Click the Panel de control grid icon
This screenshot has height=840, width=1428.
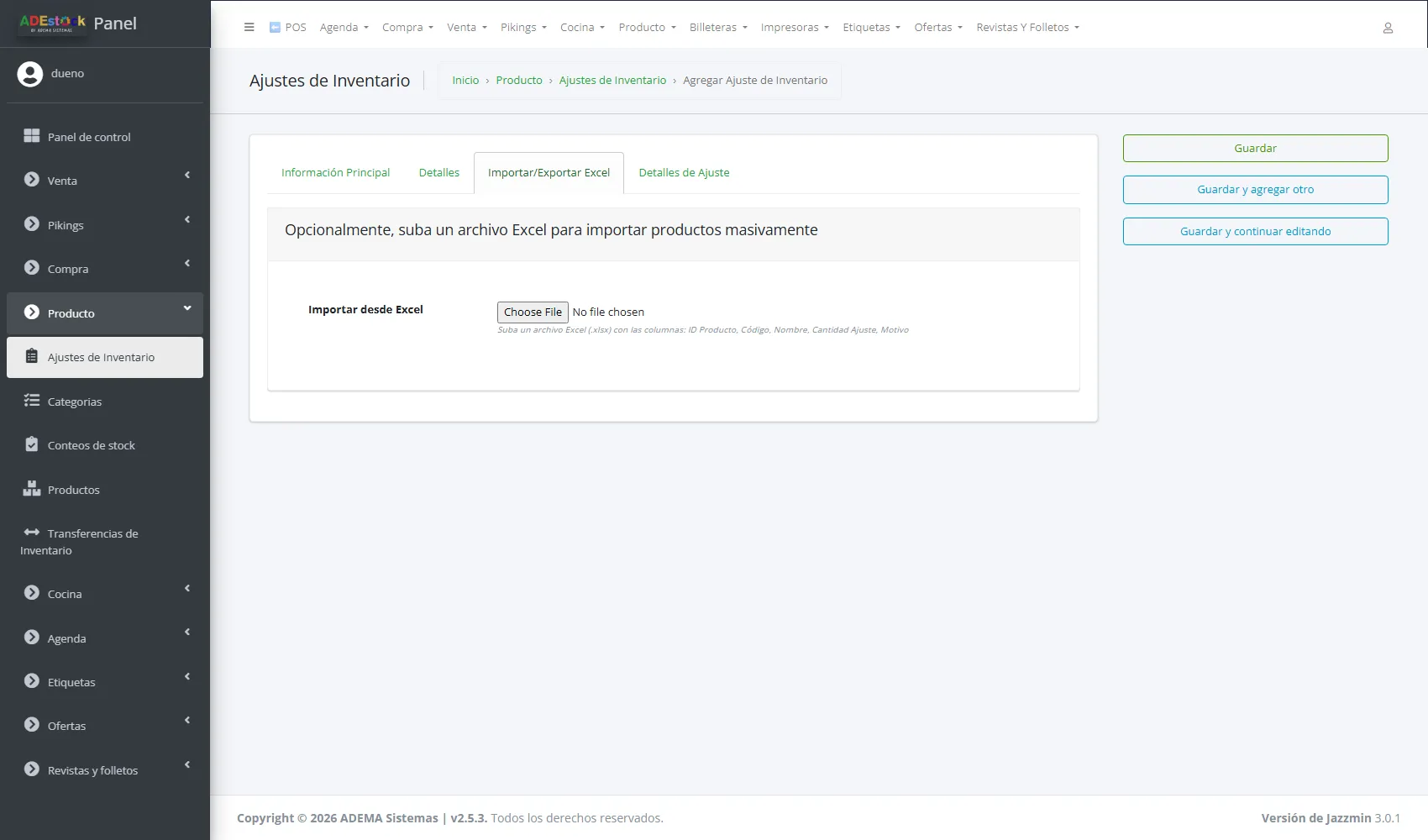tap(32, 136)
